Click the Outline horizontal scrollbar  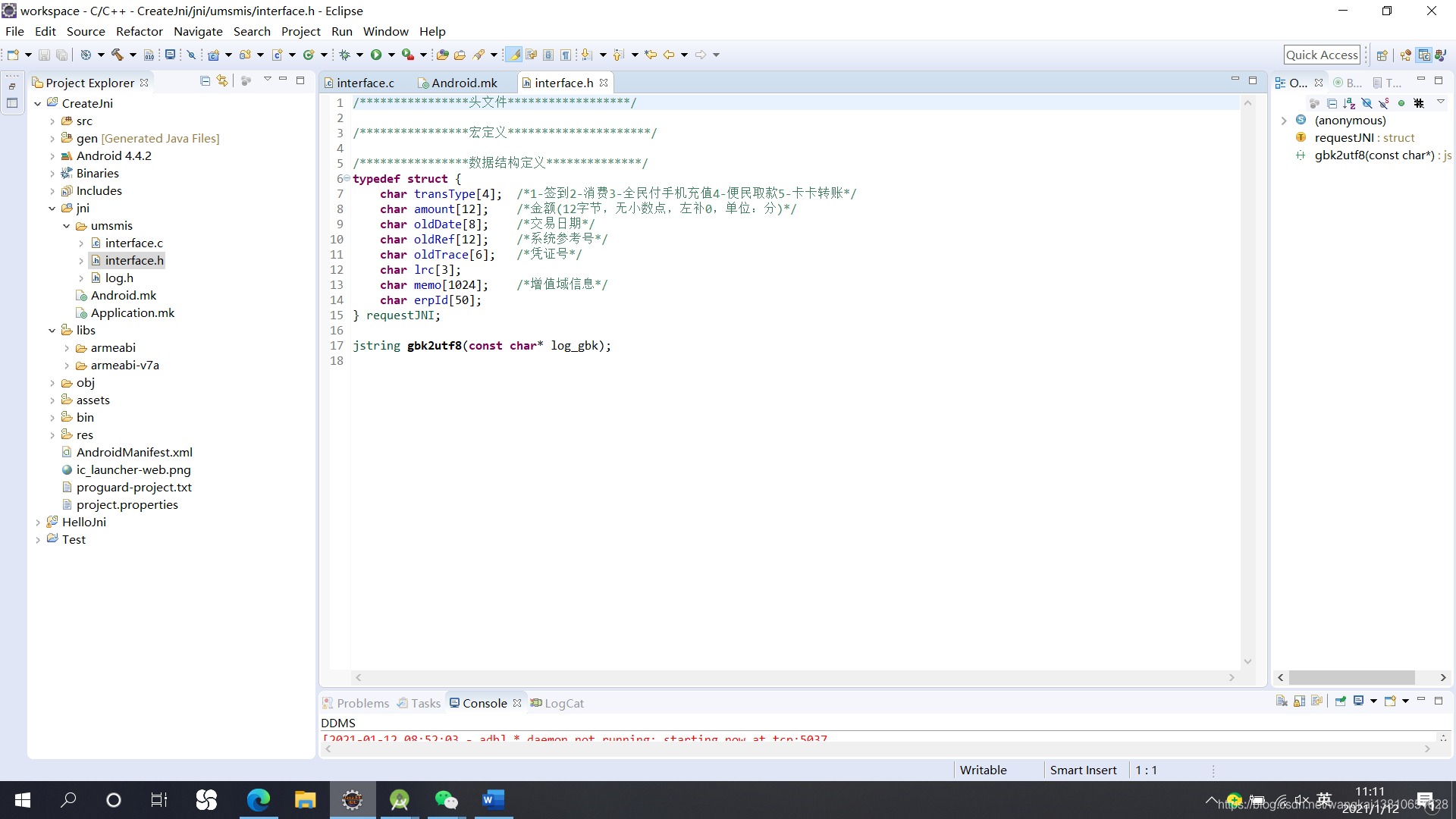tap(1351, 677)
